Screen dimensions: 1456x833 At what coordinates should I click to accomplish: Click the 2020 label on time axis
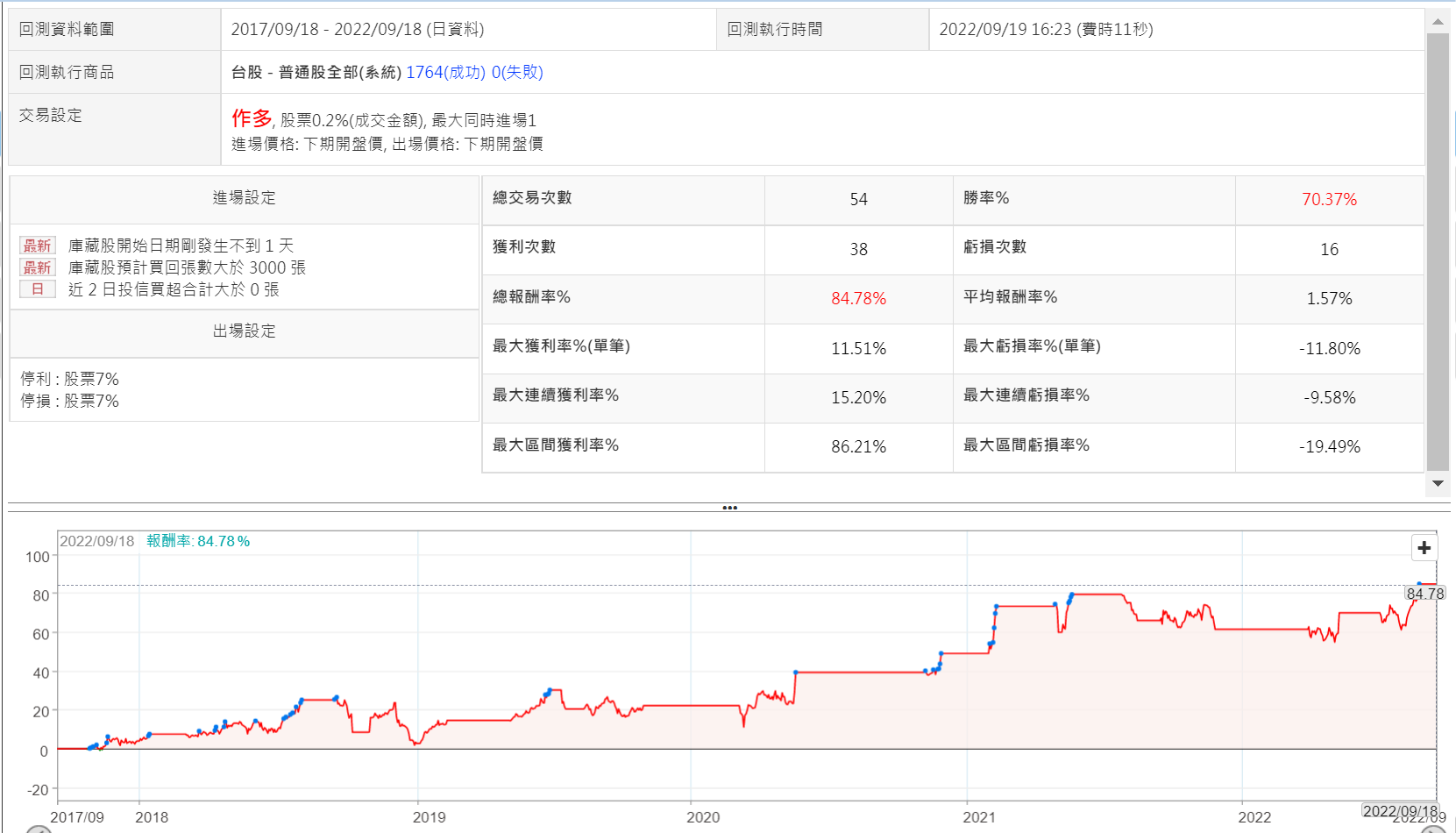tap(703, 817)
